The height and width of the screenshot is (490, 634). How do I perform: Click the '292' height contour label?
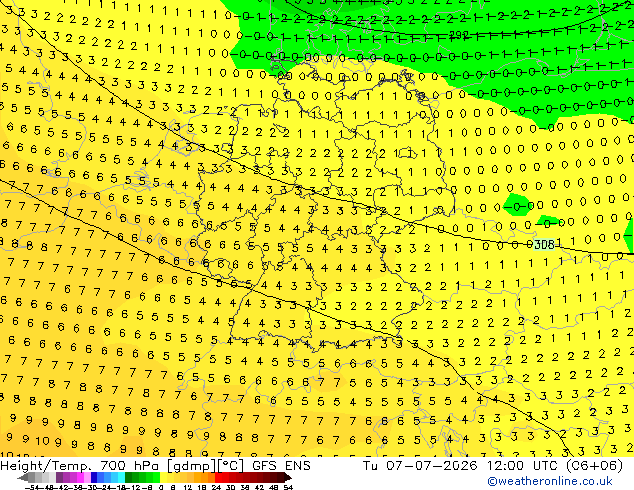459,36
